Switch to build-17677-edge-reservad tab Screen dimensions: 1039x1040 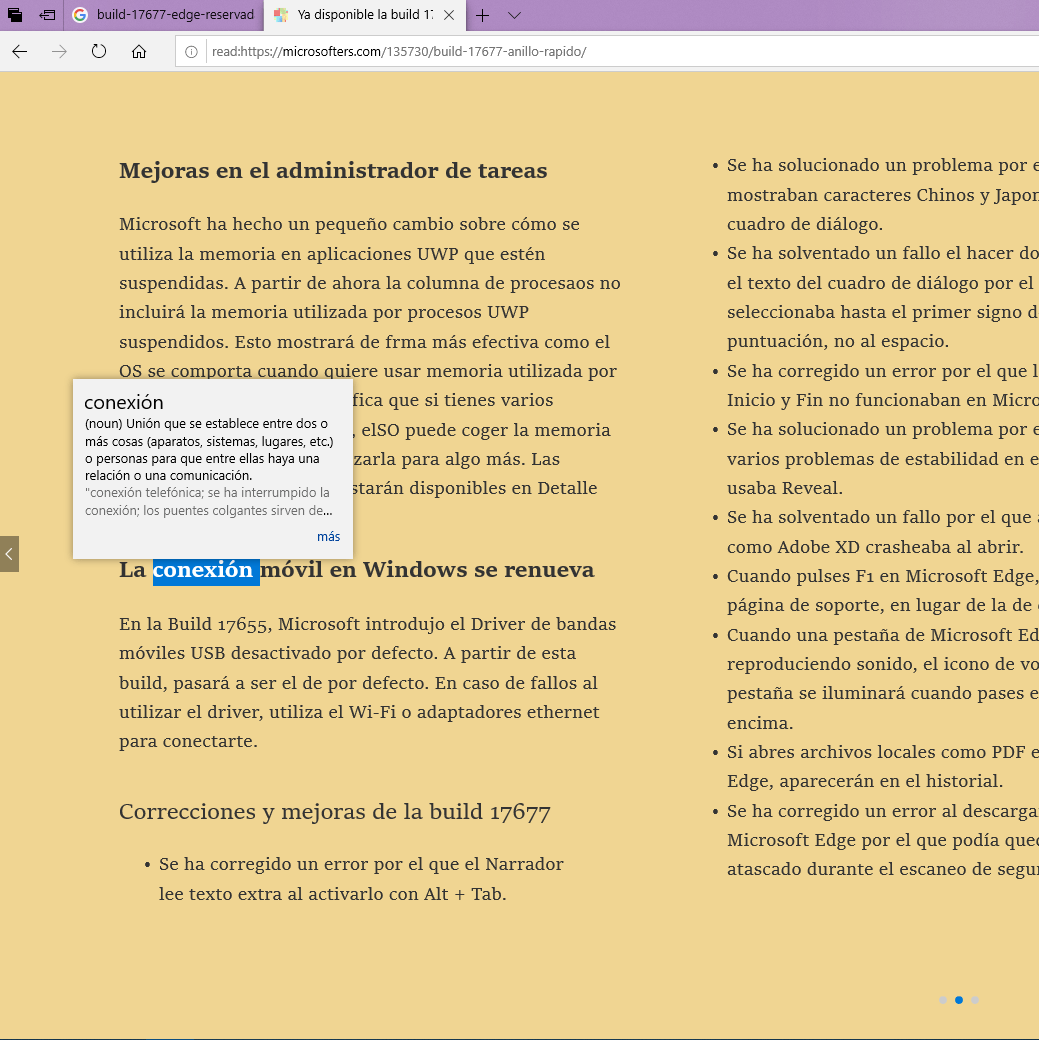point(165,15)
